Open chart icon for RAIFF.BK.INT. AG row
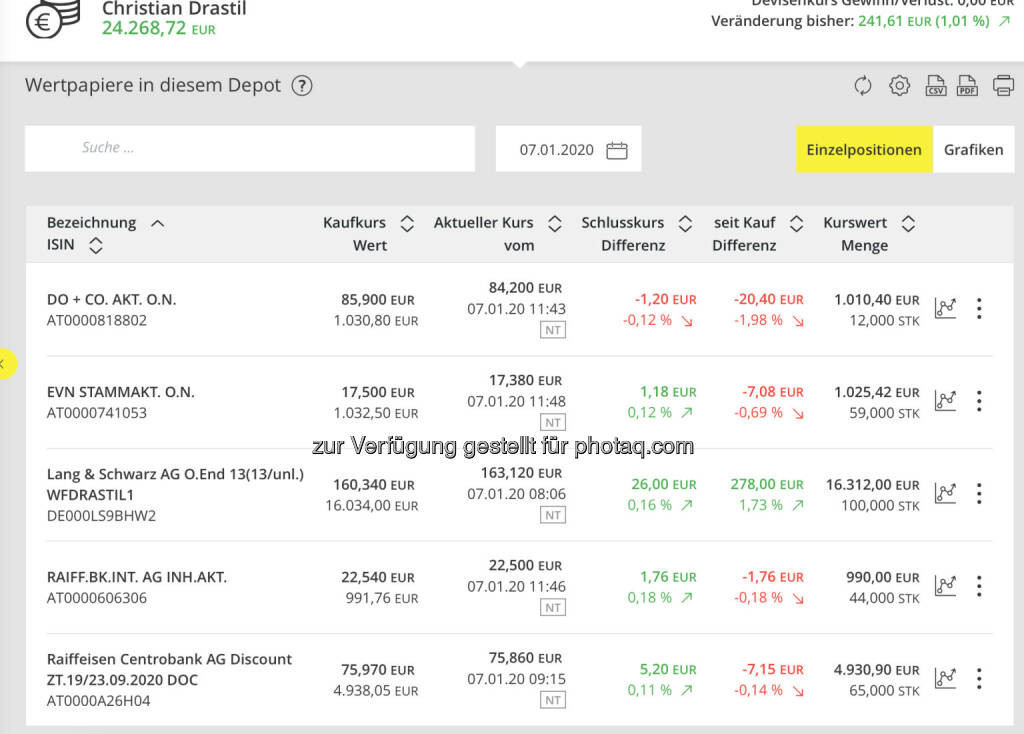Screen dimensions: 1024x734 (945, 586)
